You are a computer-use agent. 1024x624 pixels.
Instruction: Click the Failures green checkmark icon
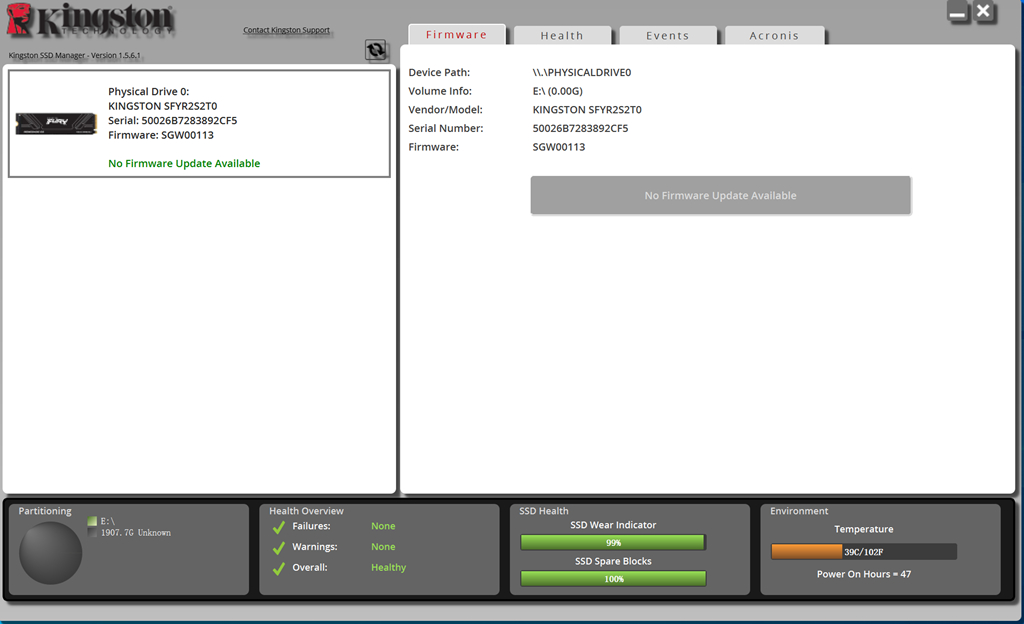tap(279, 527)
